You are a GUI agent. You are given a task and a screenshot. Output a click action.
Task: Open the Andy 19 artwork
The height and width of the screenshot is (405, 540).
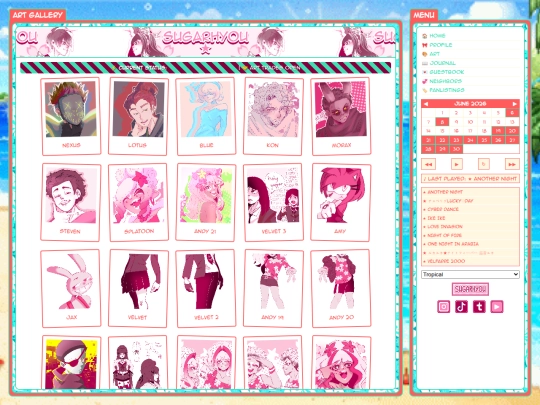273,288
